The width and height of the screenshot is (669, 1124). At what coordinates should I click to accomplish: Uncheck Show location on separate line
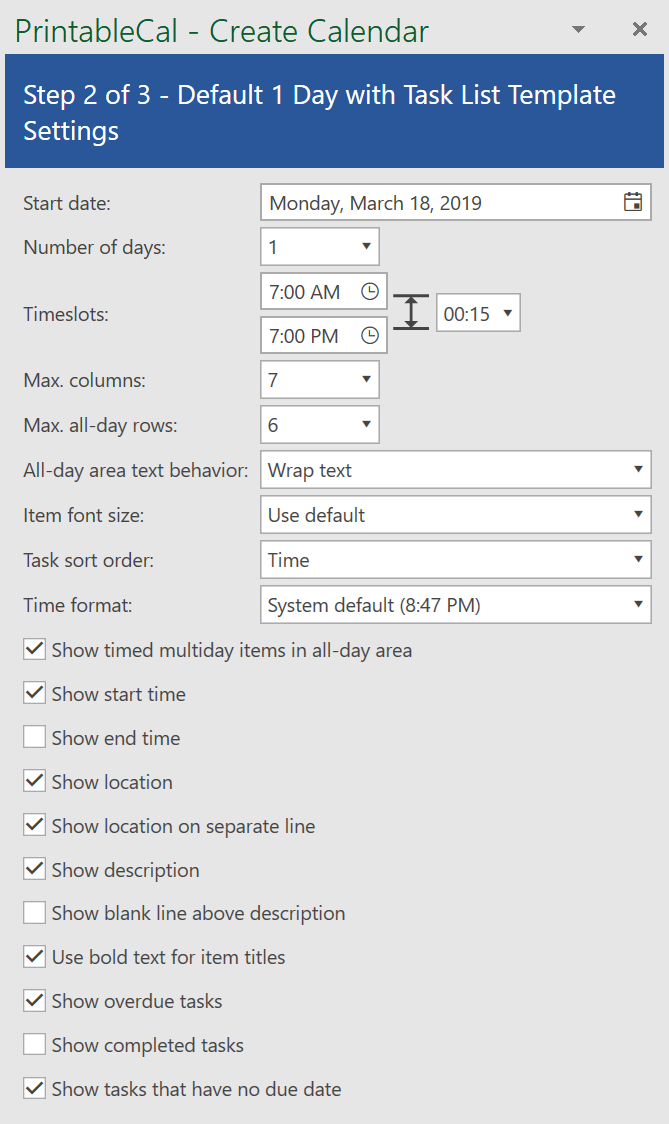pos(34,825)
